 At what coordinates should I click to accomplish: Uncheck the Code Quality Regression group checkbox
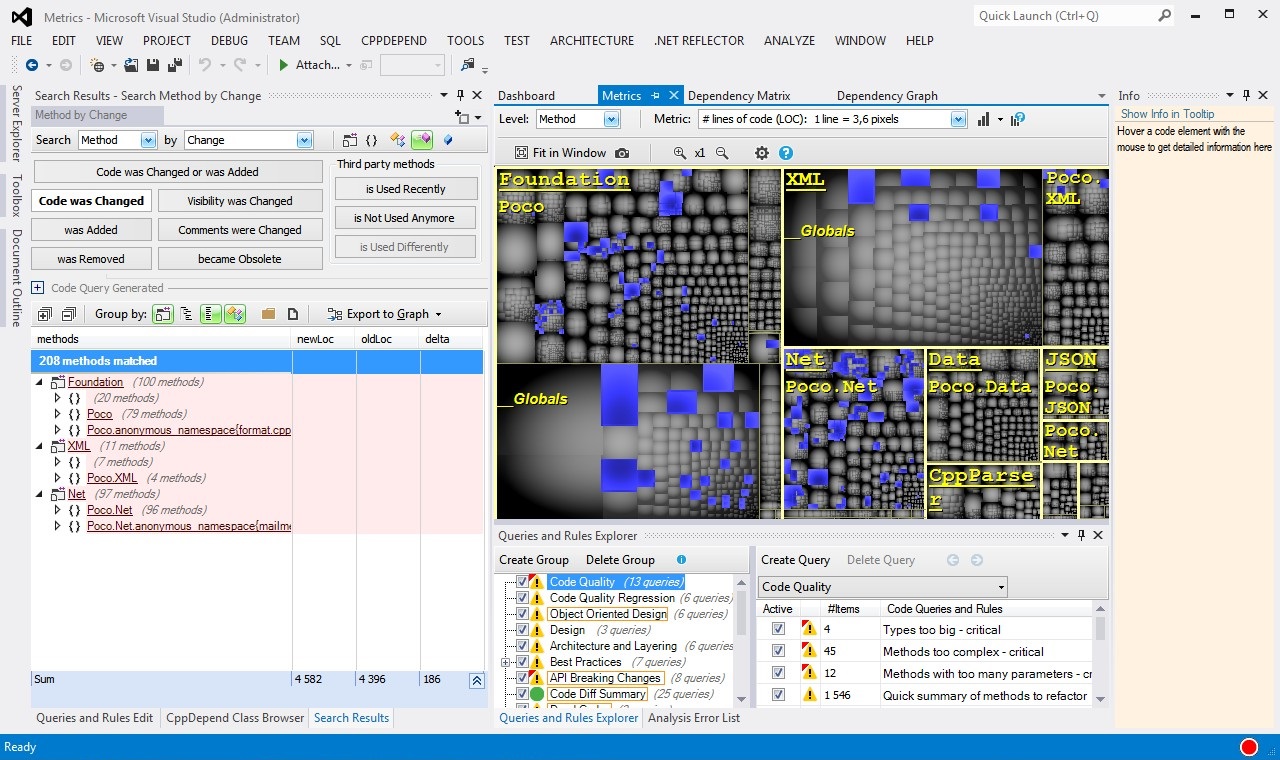[x=522, y=598]
